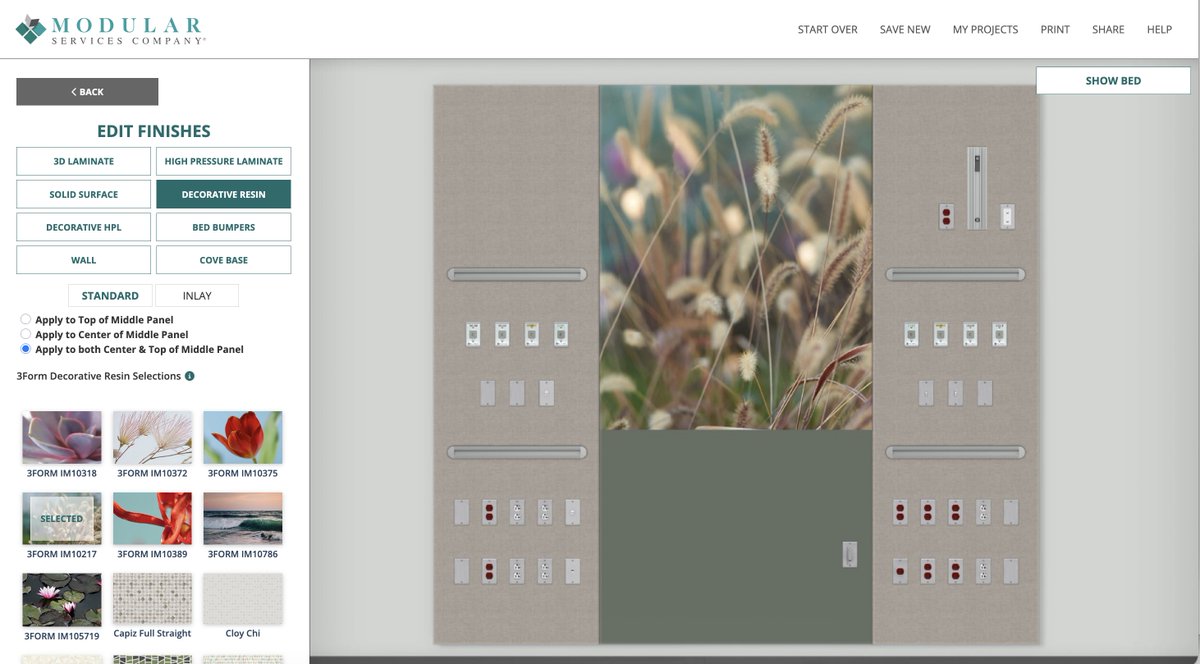Switch to the Standard resin tab
Image resolution: width=1200 pixels, height=664 pixels.
tap(110, 296)
